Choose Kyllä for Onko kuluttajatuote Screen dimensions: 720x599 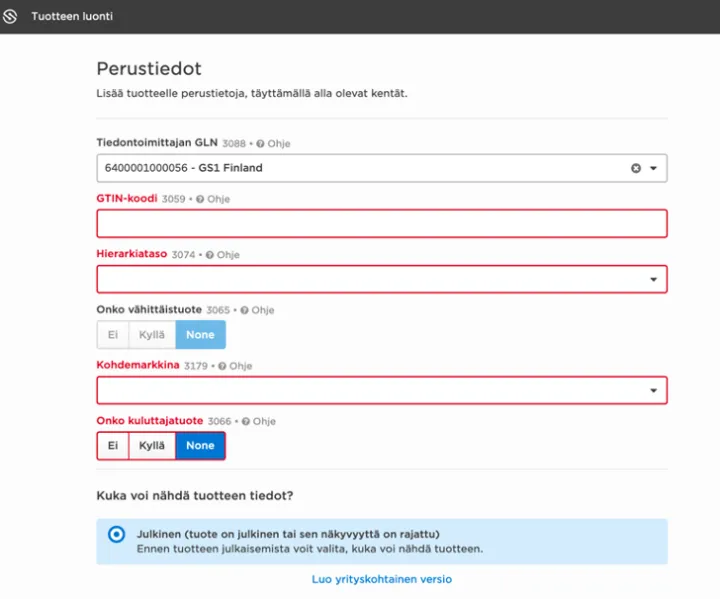(152, 446)
